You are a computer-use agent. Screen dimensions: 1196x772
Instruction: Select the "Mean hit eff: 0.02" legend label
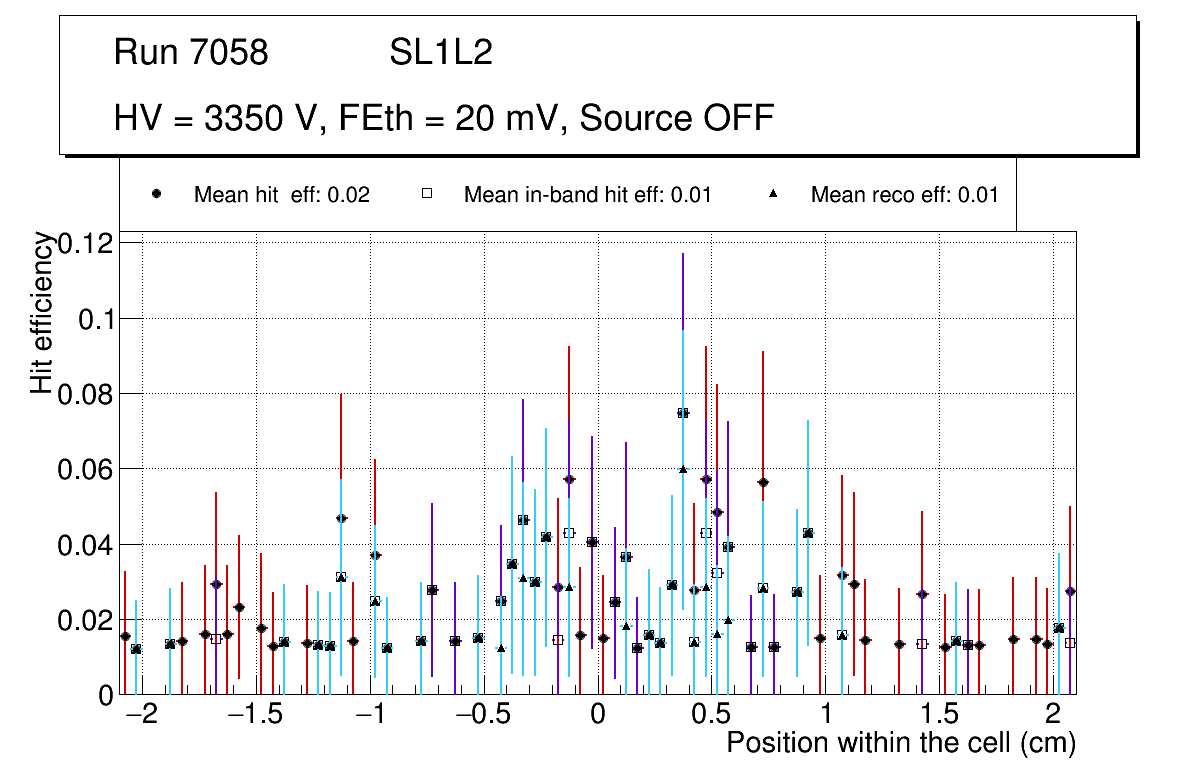(x=281, y=195)
